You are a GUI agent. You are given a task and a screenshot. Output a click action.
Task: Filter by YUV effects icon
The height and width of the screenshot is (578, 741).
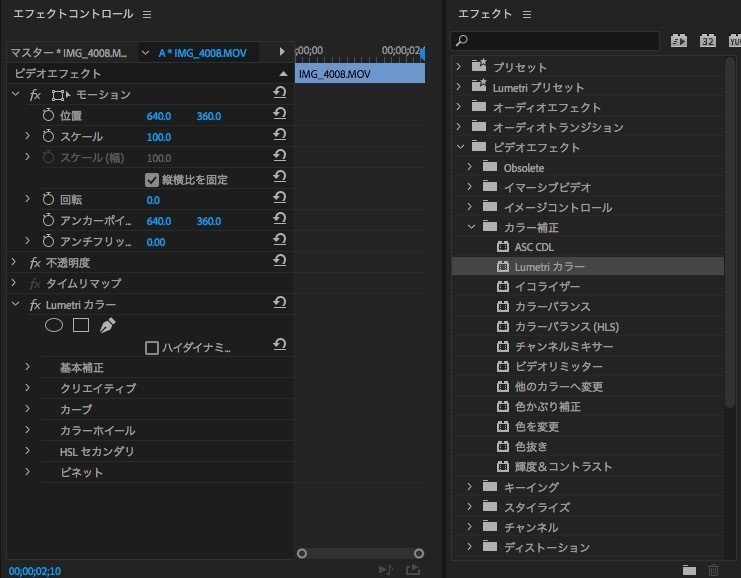pos(735,41)
